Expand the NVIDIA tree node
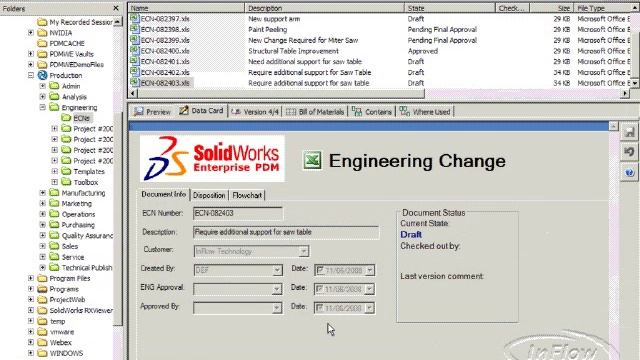Screen dimensions: 640x360 (x=31, y=32)
